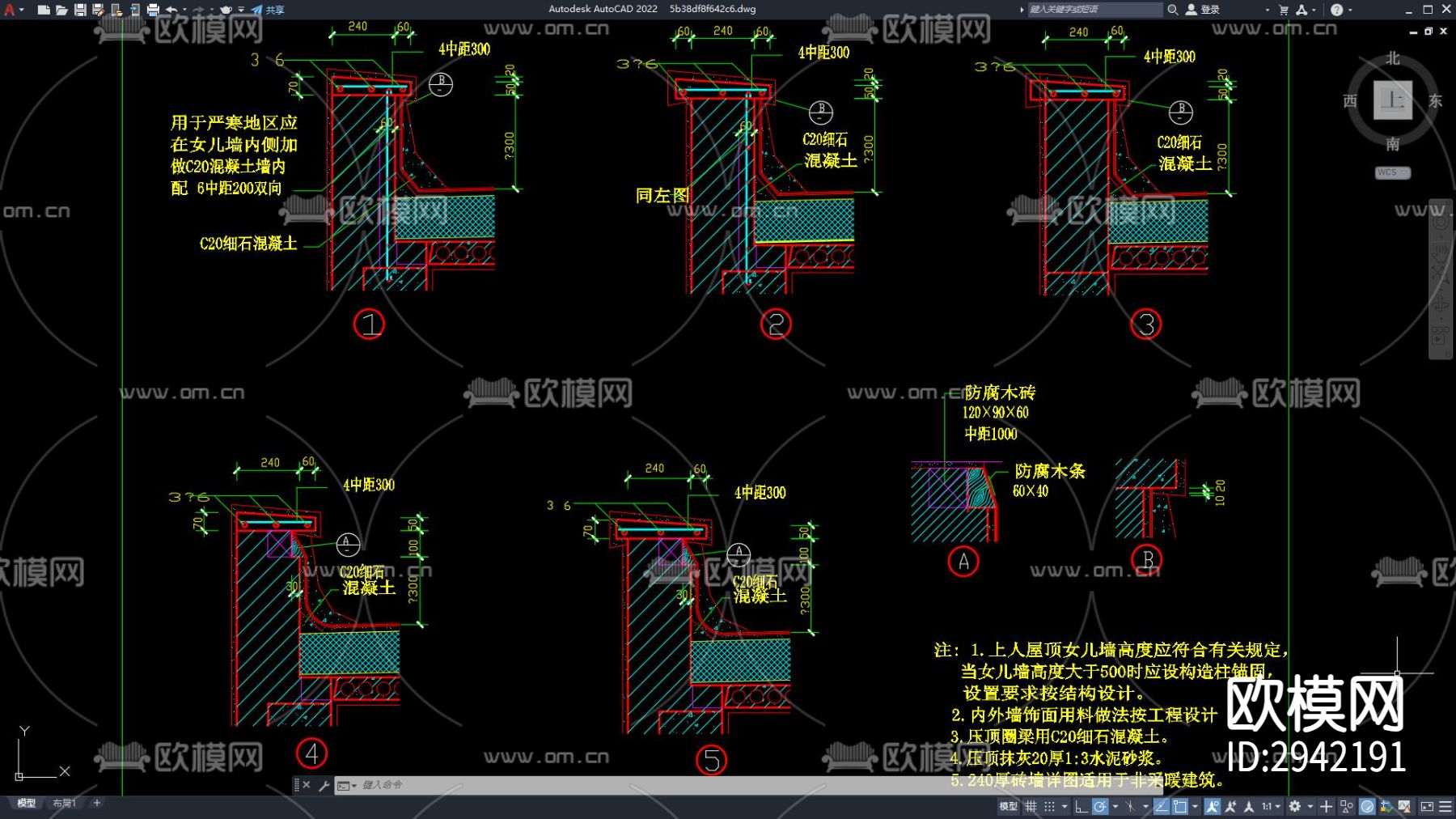Add a new layout with plus tab

click(97, 804)
